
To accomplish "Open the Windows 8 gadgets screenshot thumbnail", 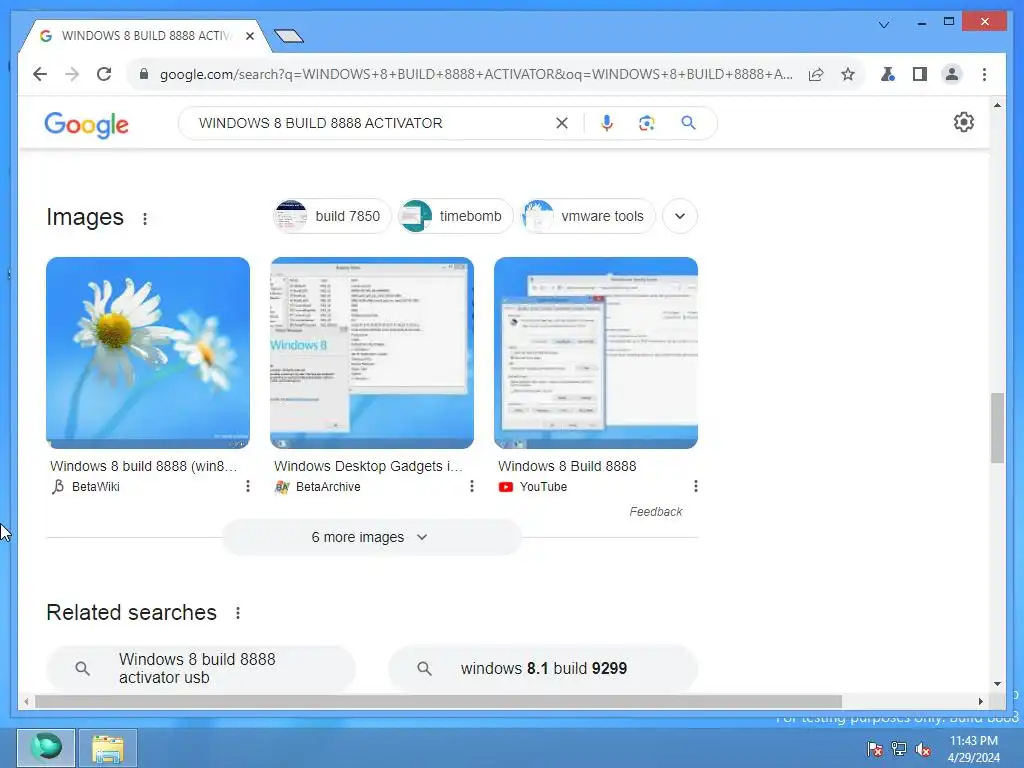I will [372, 353].
